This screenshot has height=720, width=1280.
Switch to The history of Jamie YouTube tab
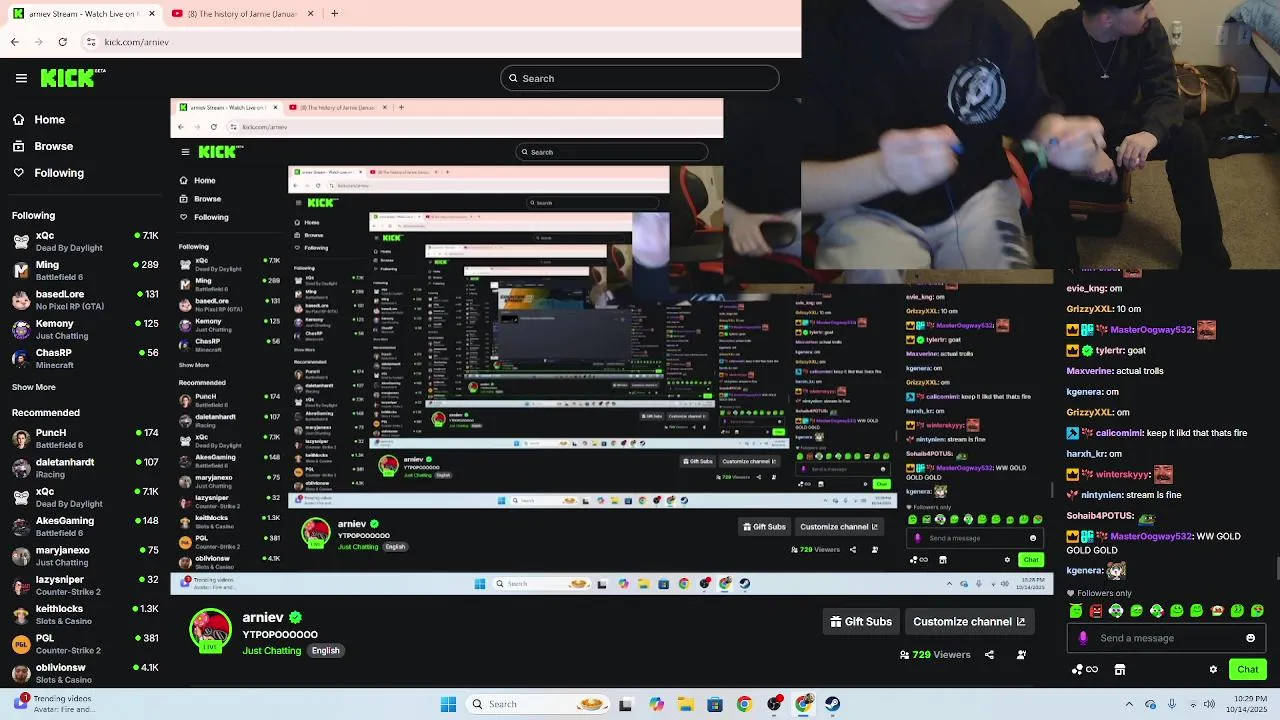242,14
